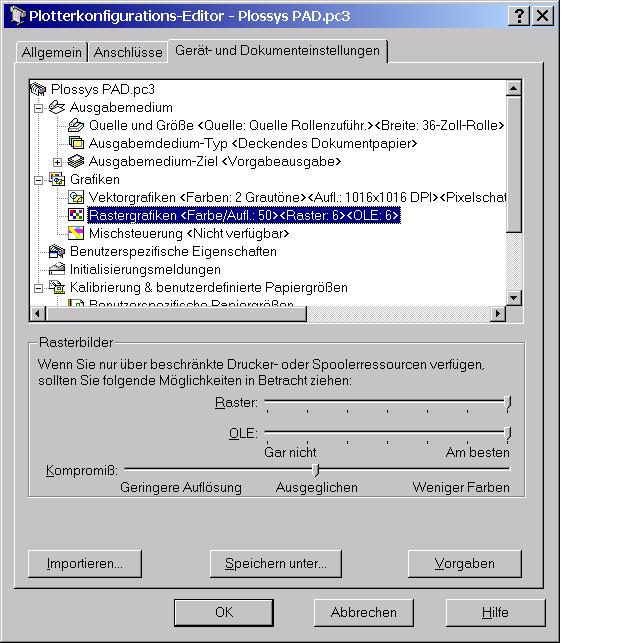640x643 pixels.
Task: Click the Plossys PAD.pc3 plotter root icon
Action: point(38,89)
